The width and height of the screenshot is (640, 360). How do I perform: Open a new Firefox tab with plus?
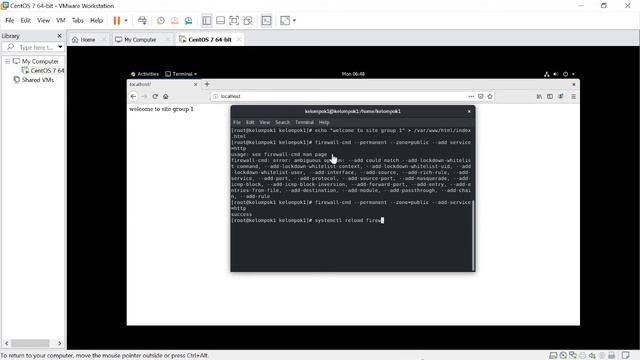(x=207, y=84)
